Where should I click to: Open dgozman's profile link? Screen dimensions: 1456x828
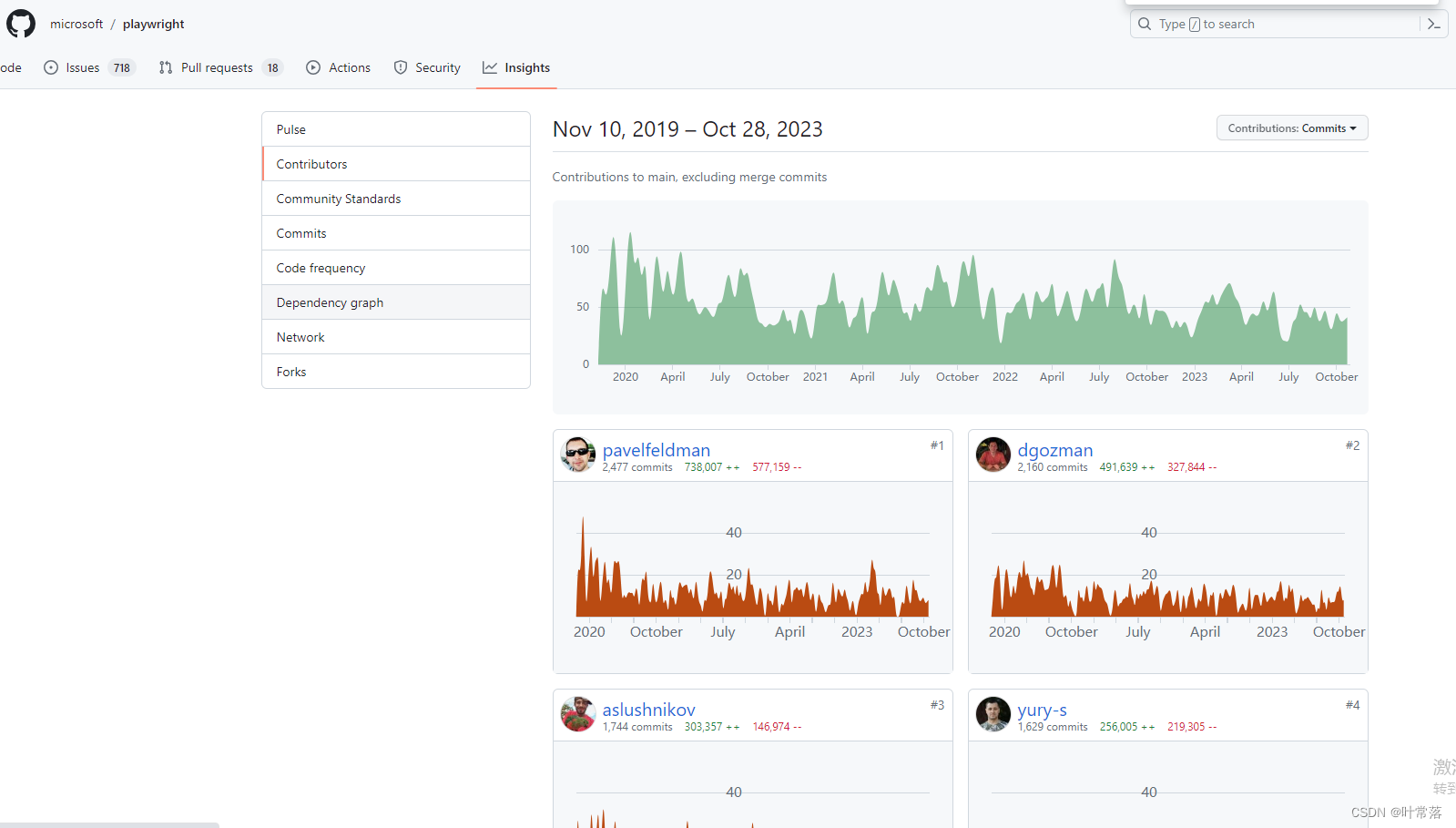point(1055,450)
